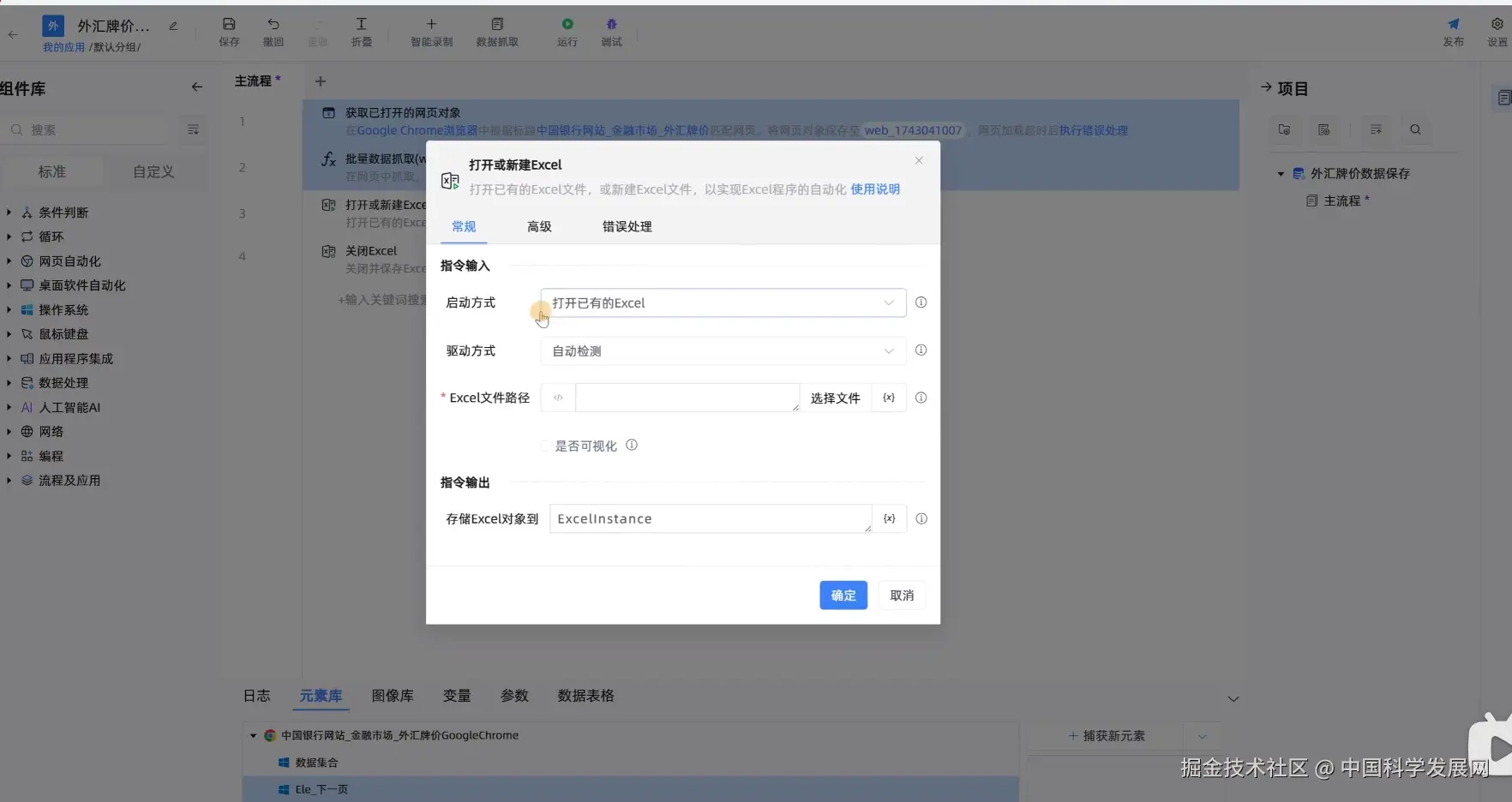Focus the Excel文件路径 input field
Image resolution: width=1512 pixels, height=802 pixels.
pos(687,398)
